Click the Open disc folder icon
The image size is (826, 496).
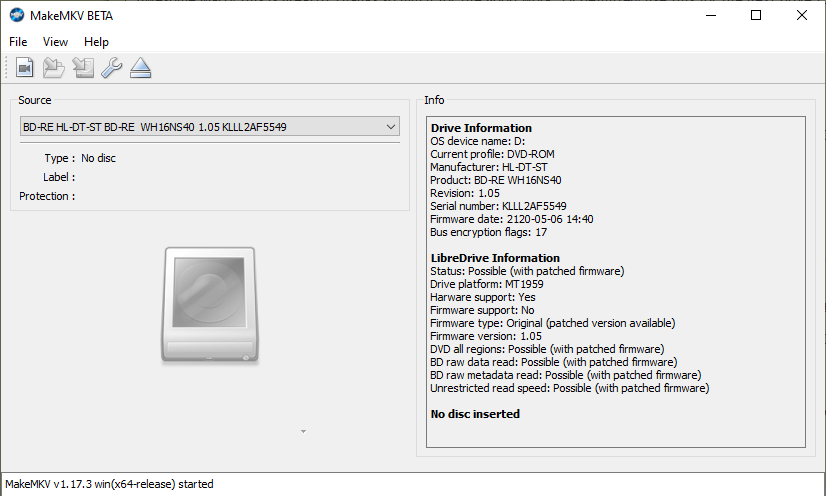pyautogui.click(x=53, y=68)
